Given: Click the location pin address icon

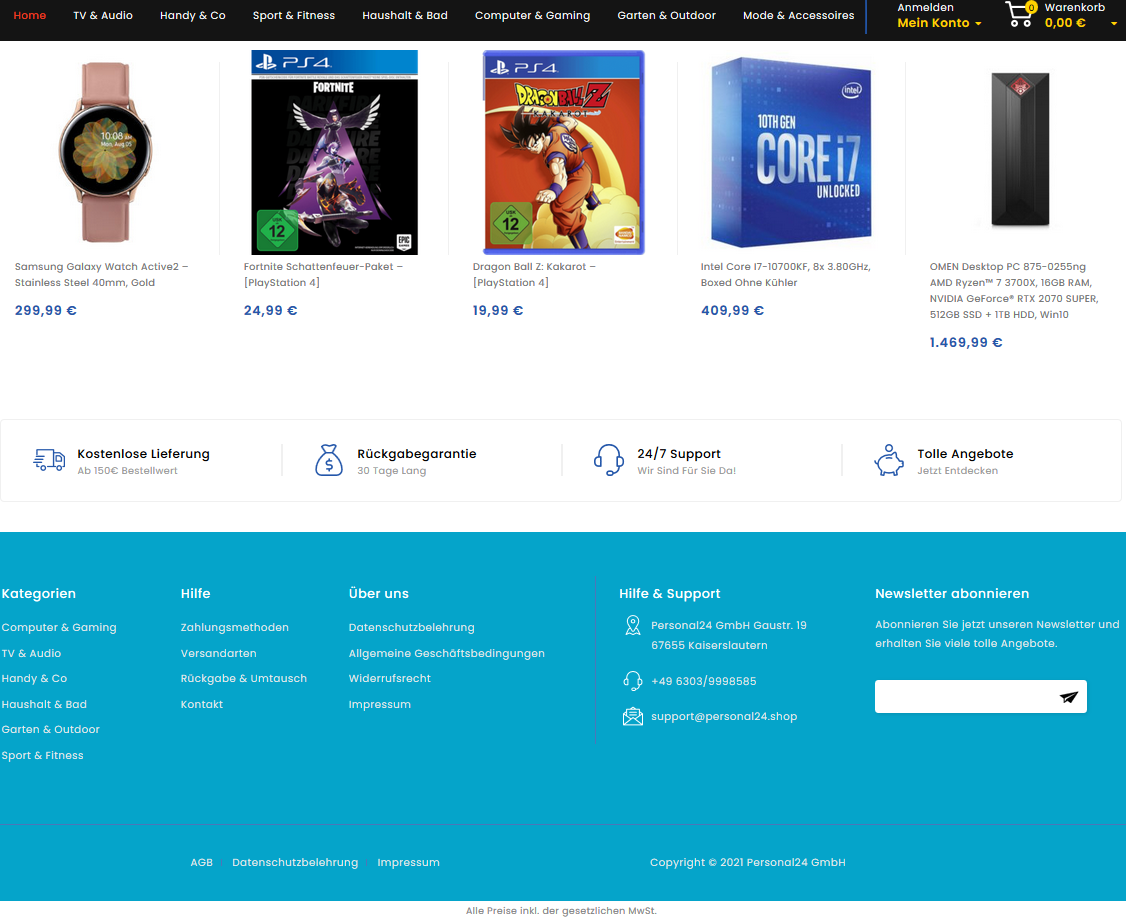Looking at the screenshot, I should (x=633, y=626).
